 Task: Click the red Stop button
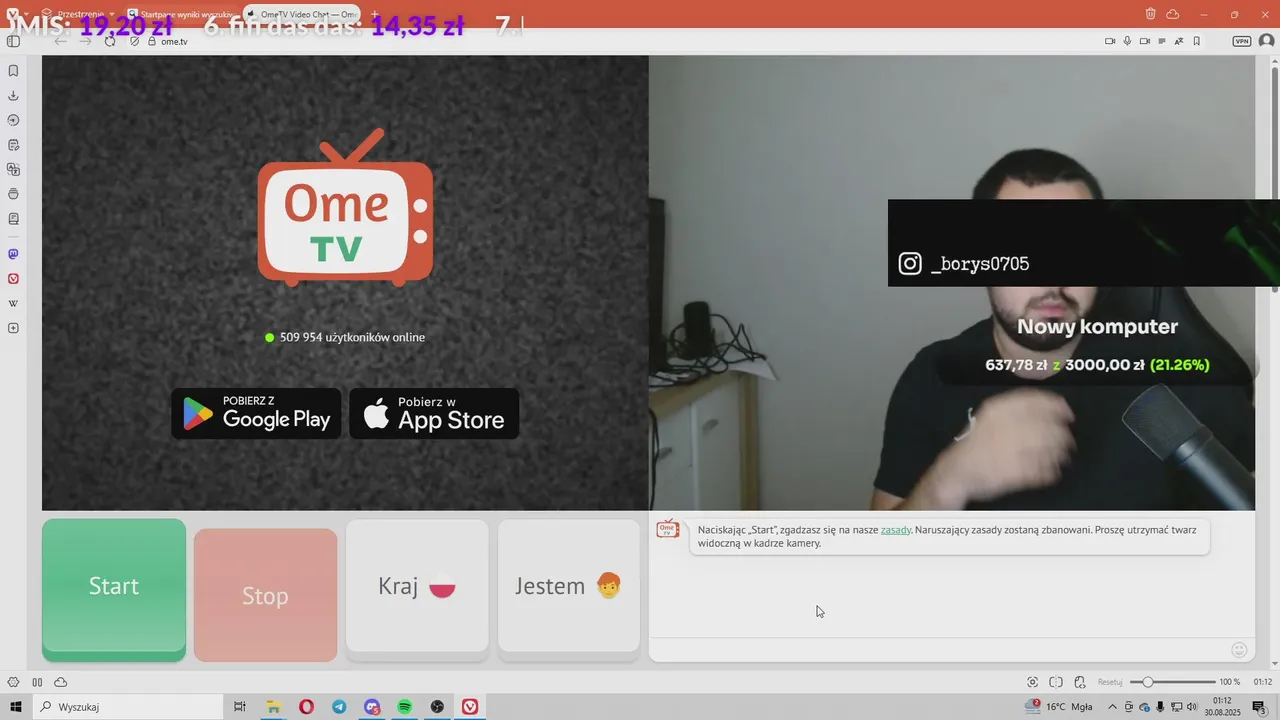(265, 595)
